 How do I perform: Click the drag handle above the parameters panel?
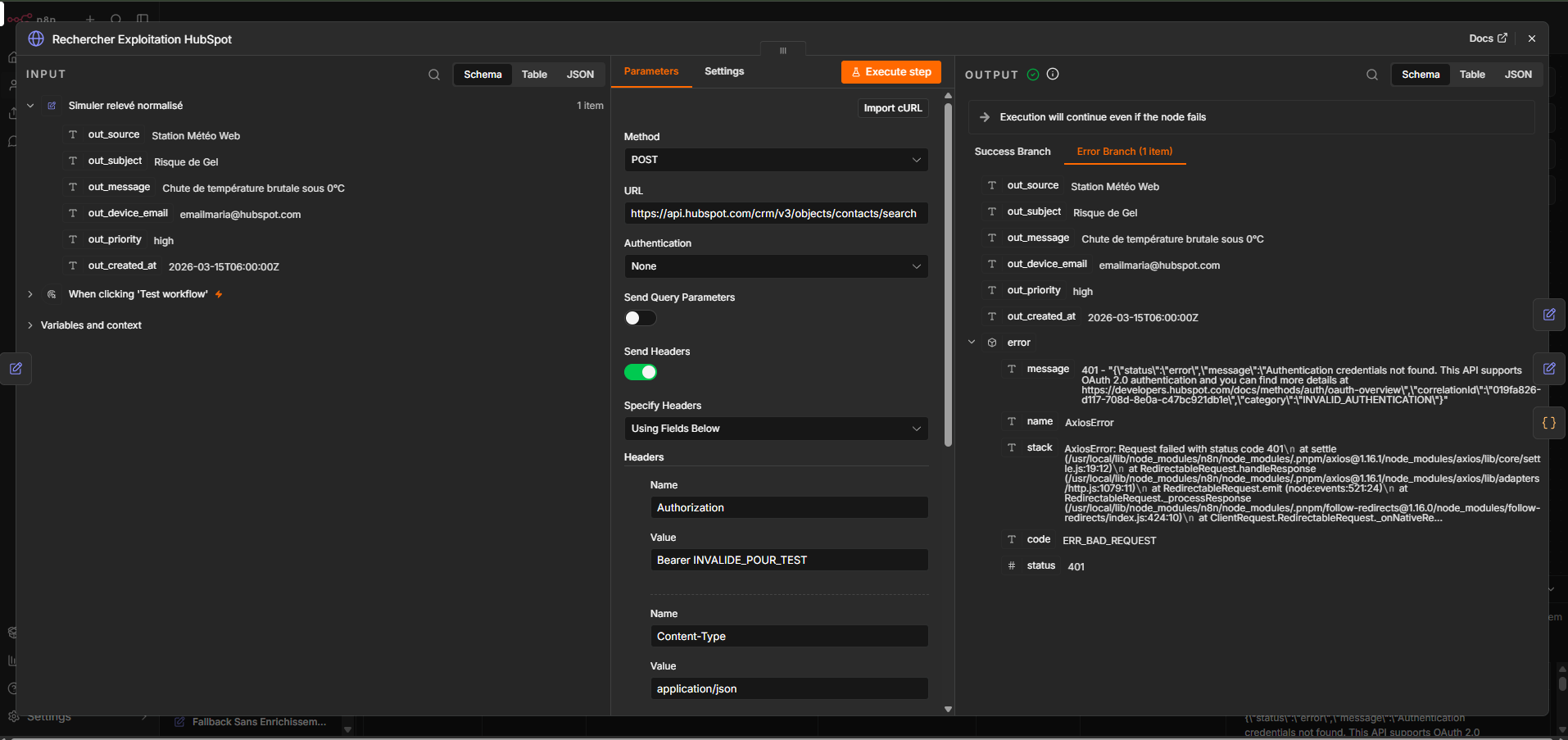click(x=783, y=50)
